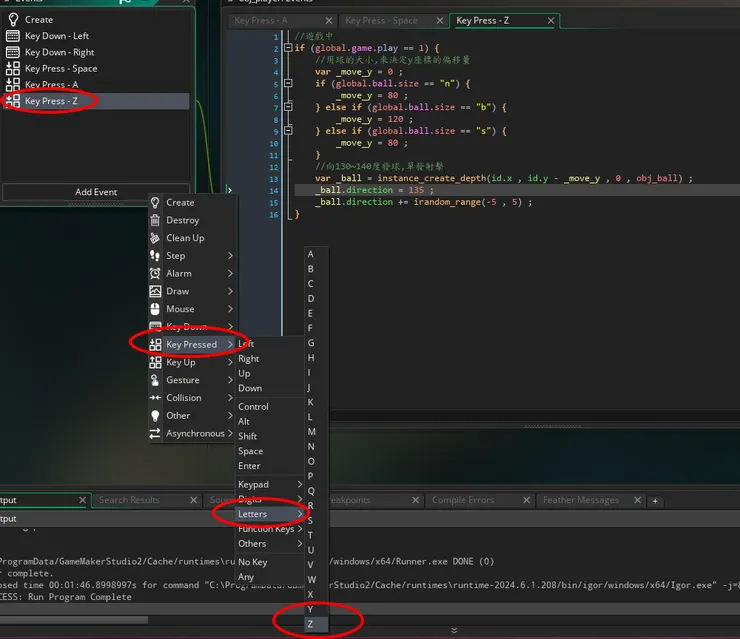
Task: Close the Feather Messages tab
Action: point(638,500)
